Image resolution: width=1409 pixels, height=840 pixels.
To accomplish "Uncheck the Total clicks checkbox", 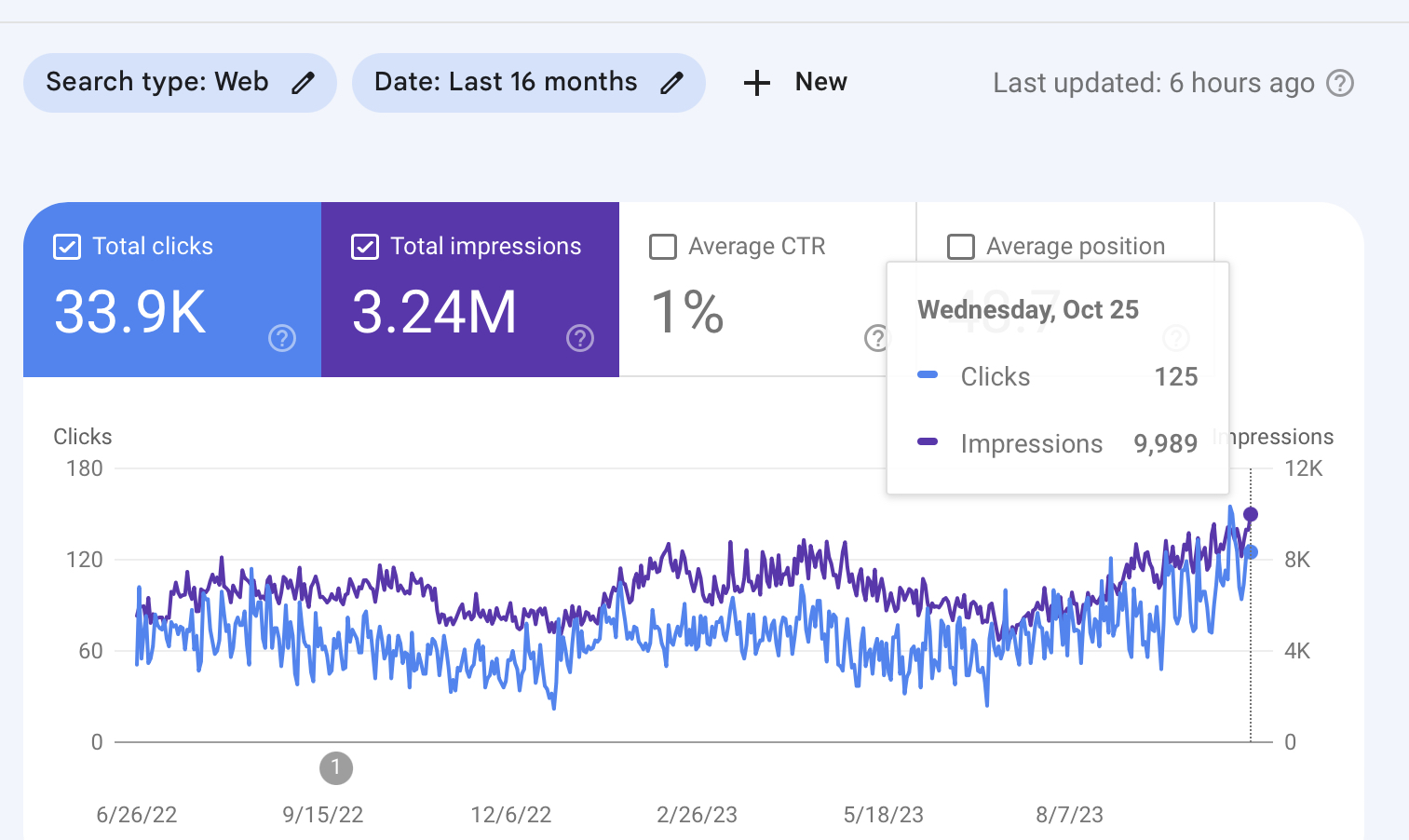I will click(x=67, y=247).
